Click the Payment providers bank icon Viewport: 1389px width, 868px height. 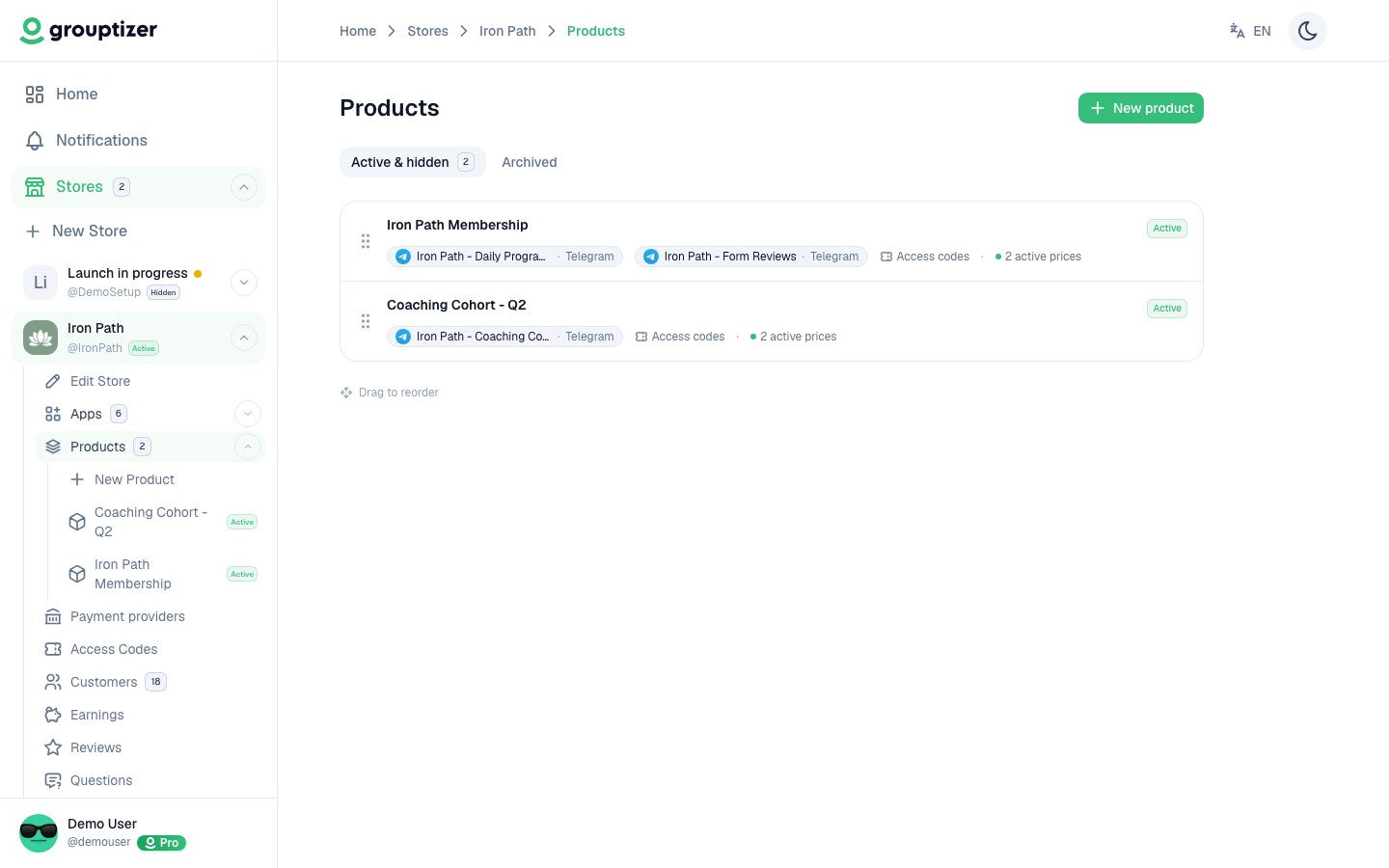click(x=53, y=616)
